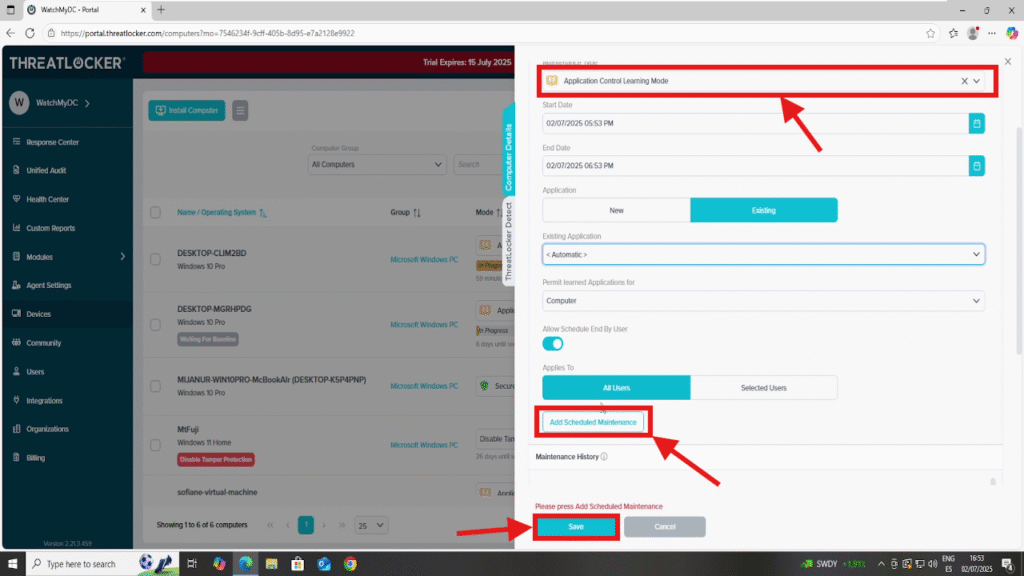The width and height of the screenshot is (1024, 576).
Task: Favorite this page with star icon
Action: tap(930, 33)
